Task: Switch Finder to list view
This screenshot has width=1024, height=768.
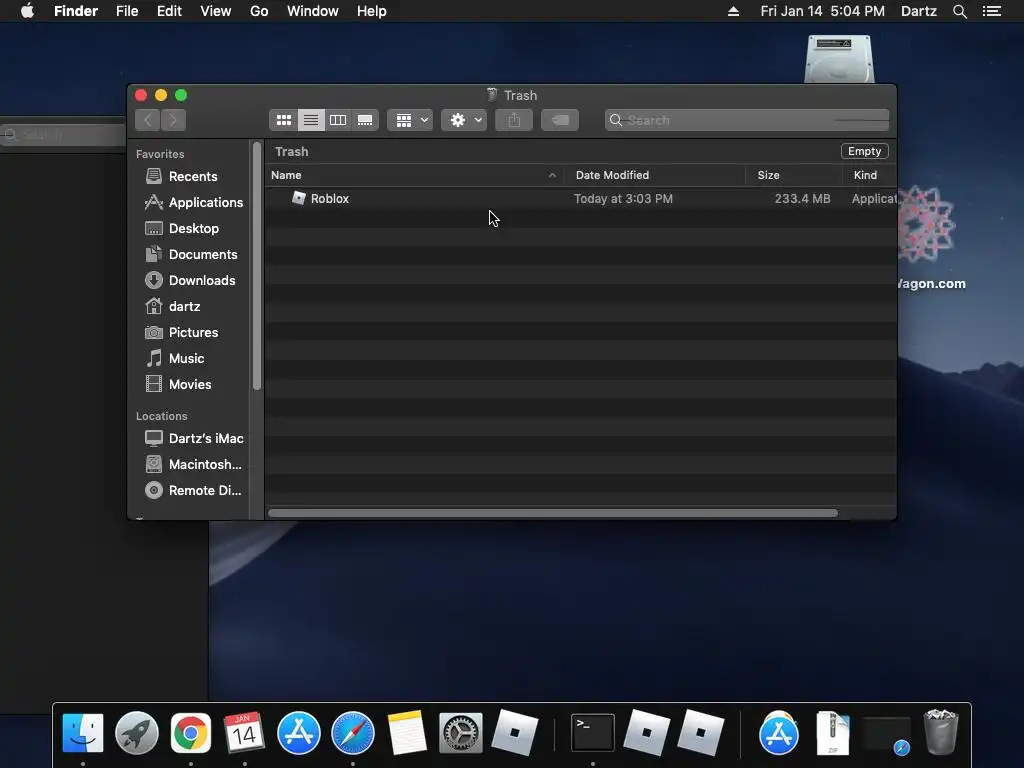Action: coord(311,120)
